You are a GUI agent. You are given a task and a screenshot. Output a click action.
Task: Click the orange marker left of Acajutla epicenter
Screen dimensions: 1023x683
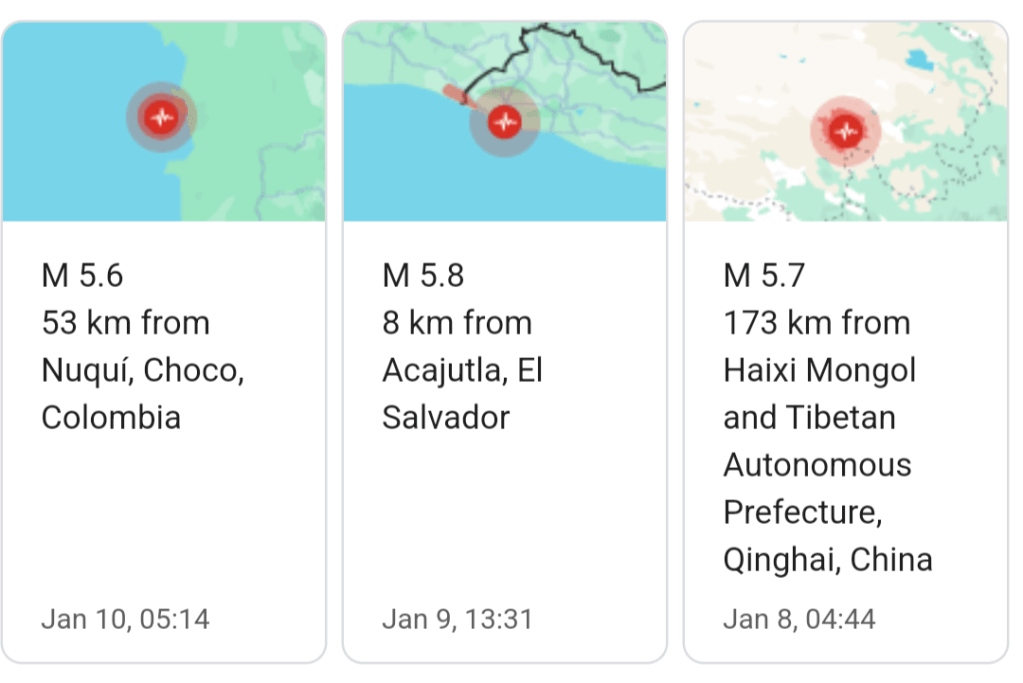click(x=454, y=95)
